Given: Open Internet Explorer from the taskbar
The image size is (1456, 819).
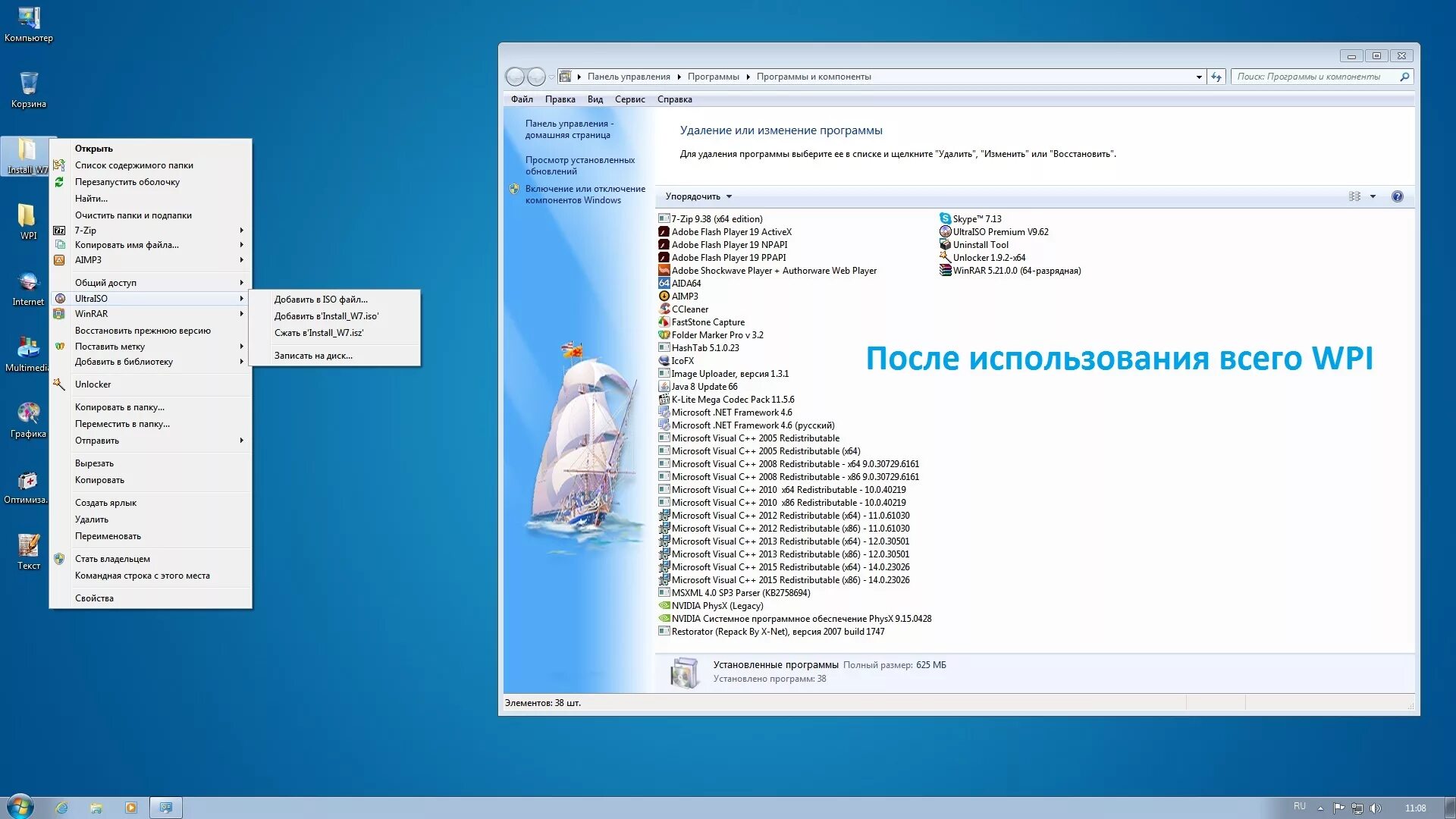Looking at the screenshot, I should click(62, 808).
